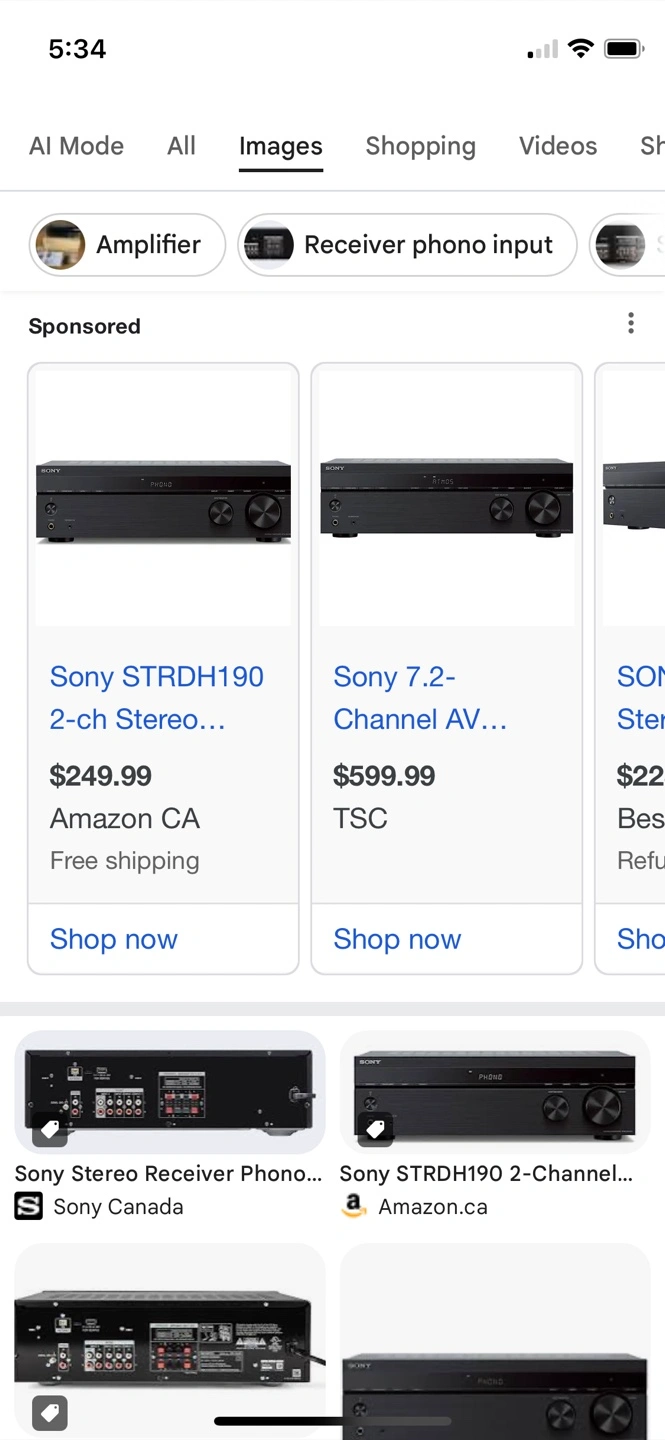Viewport: 665px width, 1440px height.
Task: Switch to the AI Mode tab
Action: [76, 146]
